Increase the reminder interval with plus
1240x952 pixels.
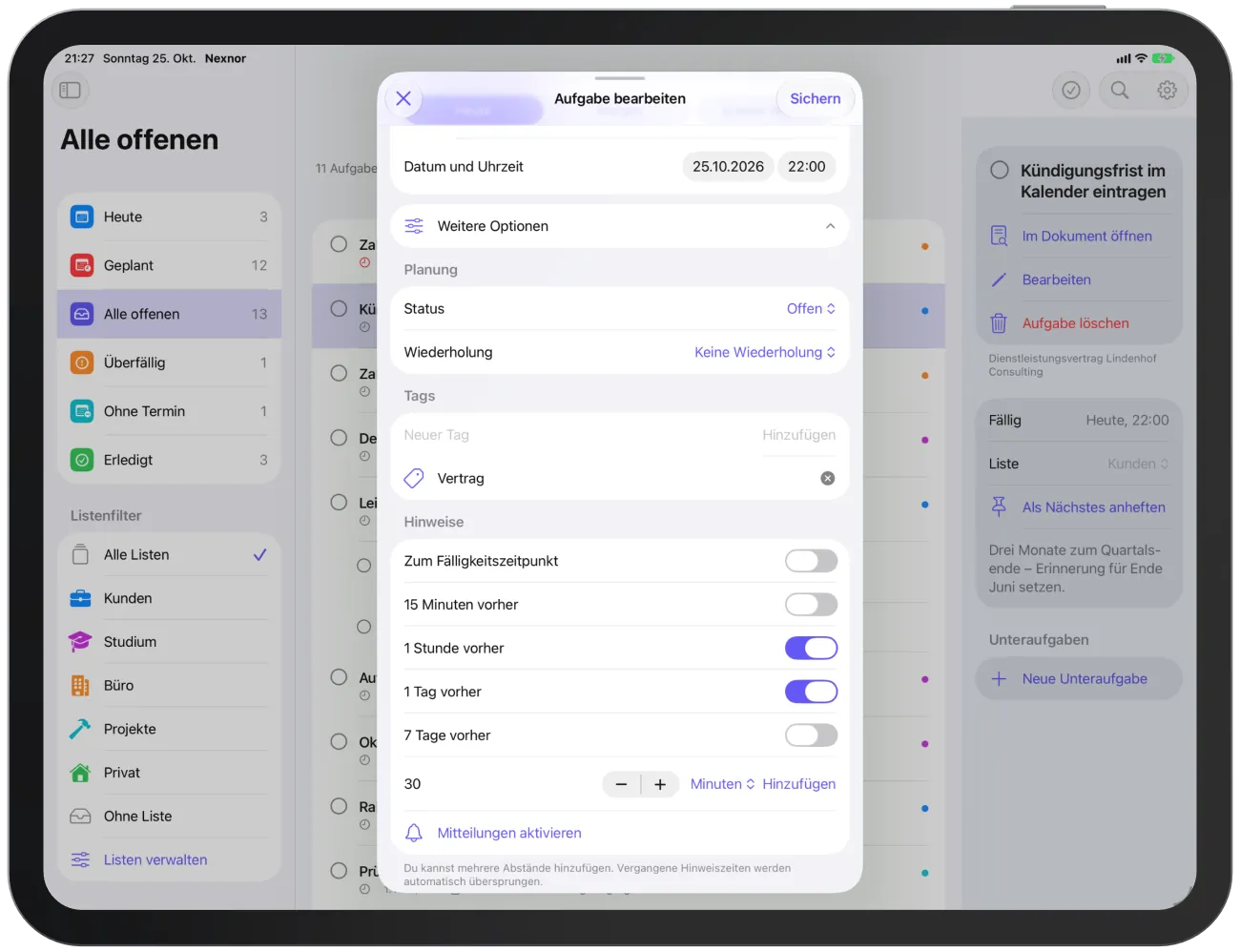coord(660,784)
